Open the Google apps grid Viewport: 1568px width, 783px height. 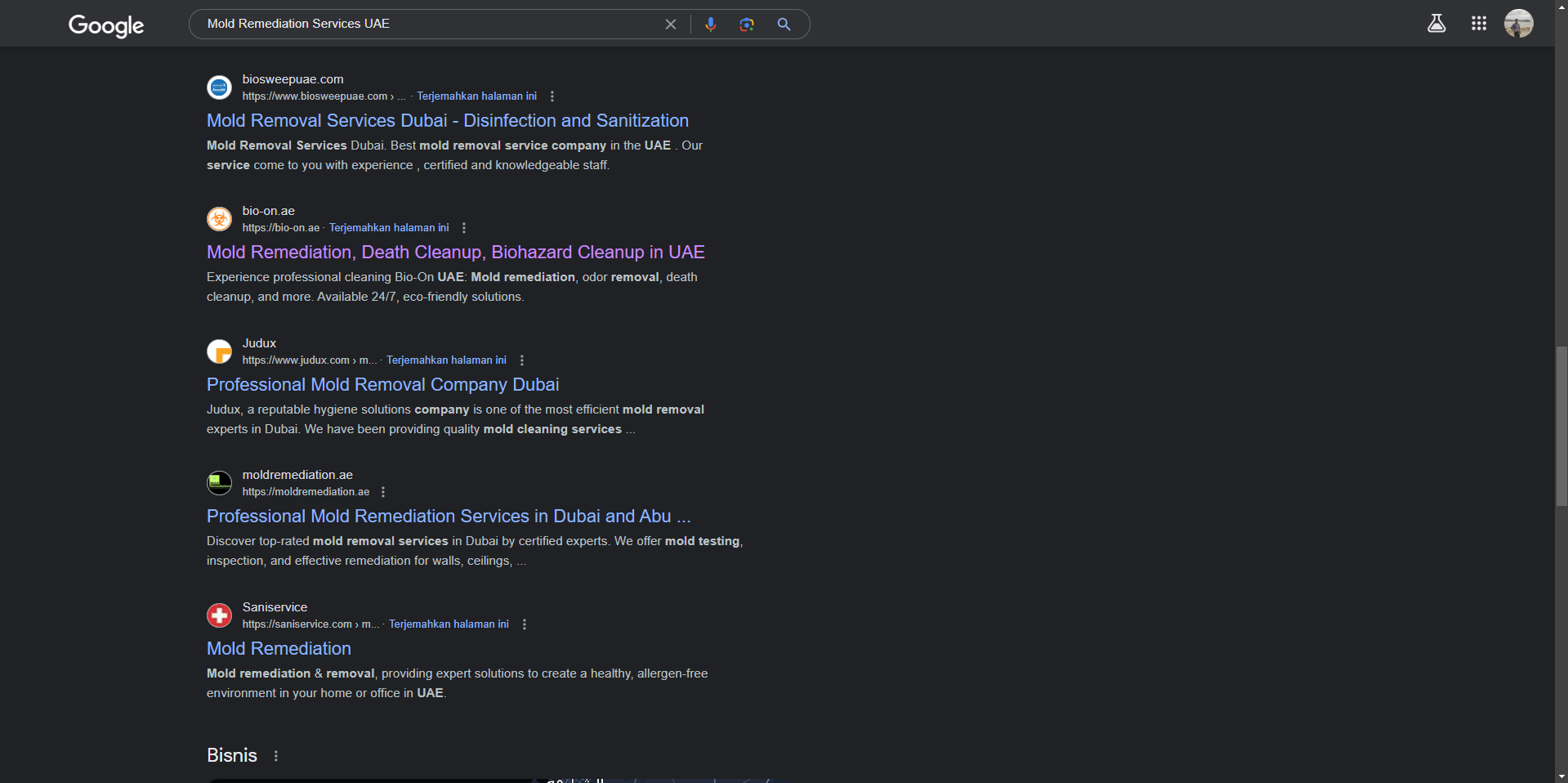coord(1478,24)
